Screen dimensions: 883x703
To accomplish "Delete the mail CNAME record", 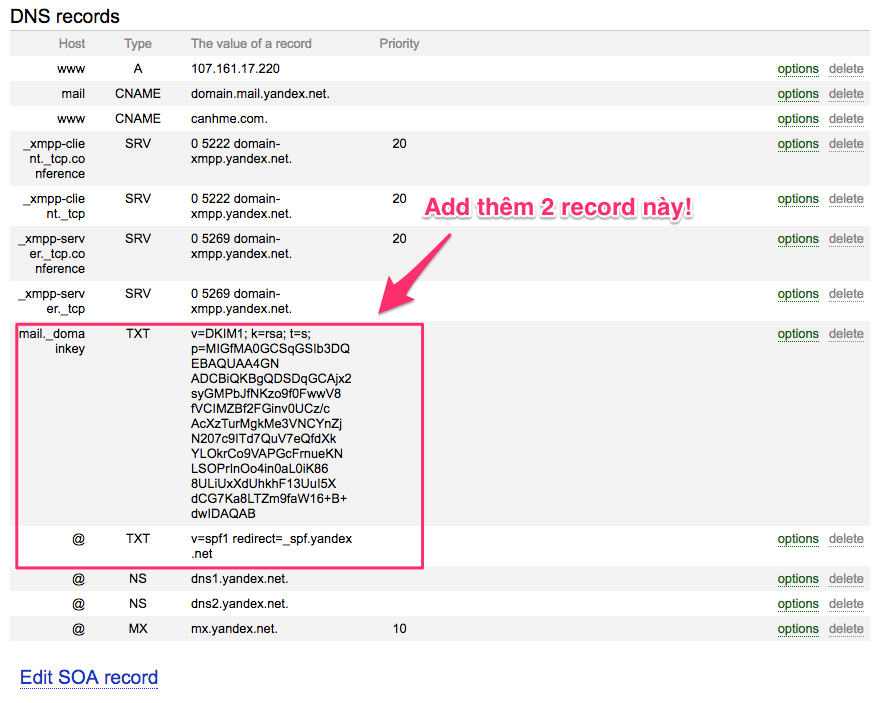I will [x=846, y=94].
